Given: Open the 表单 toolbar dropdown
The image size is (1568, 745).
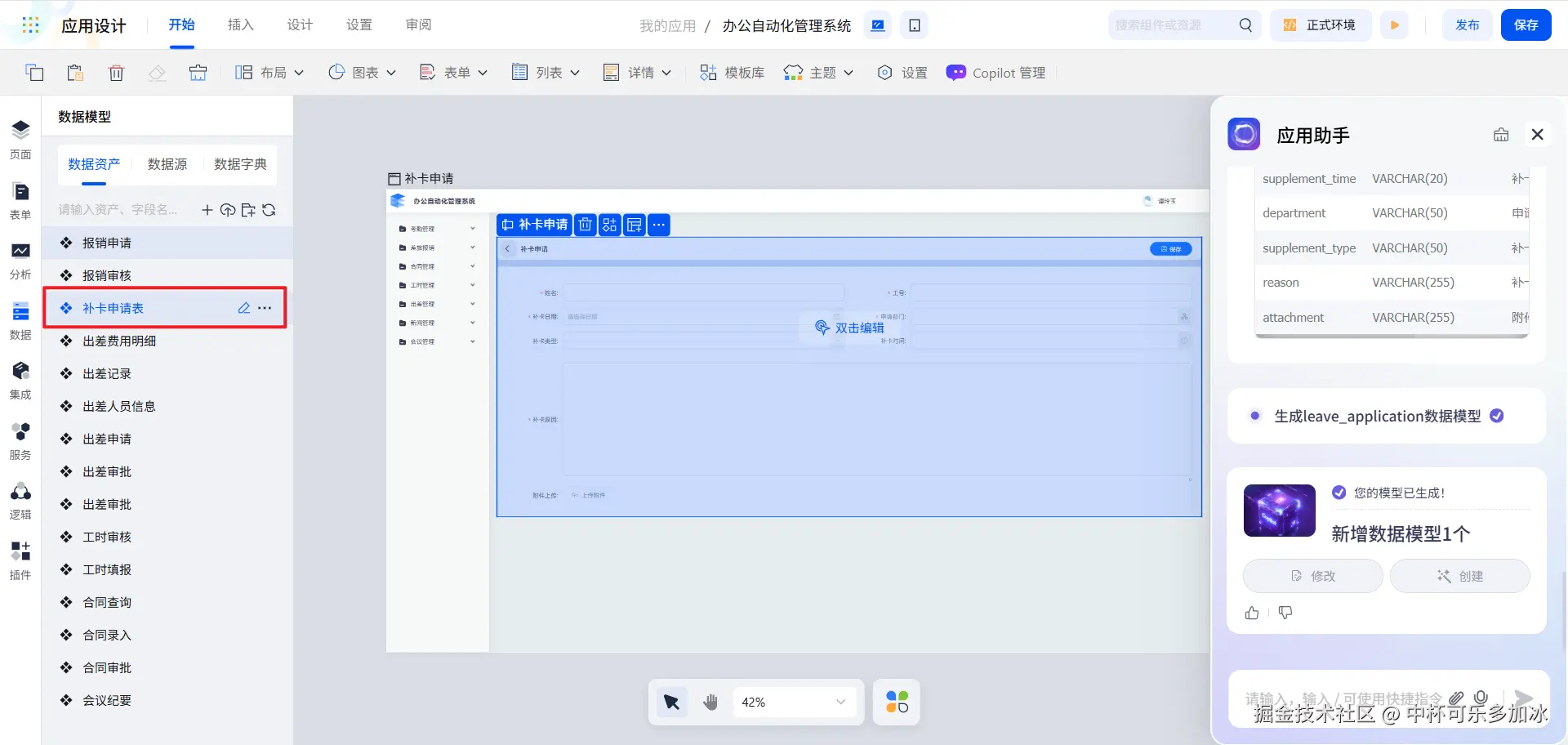Looking at the screenshot, I should pyautogui.click(x=453, y=73).
